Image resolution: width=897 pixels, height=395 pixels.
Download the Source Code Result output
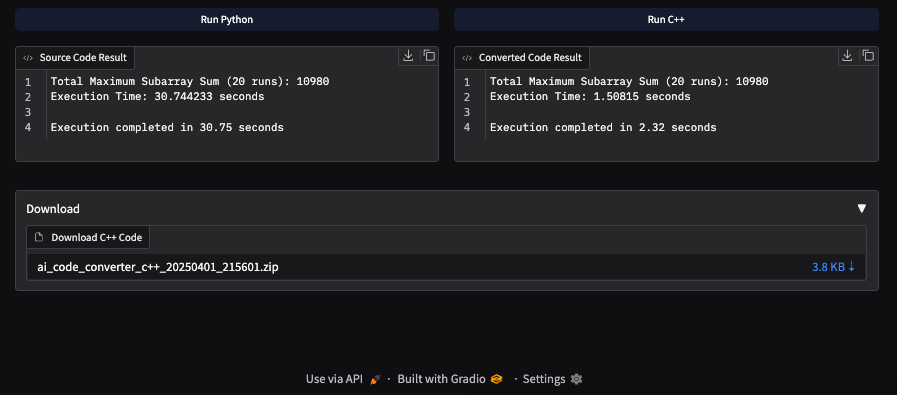pos(408,56)
